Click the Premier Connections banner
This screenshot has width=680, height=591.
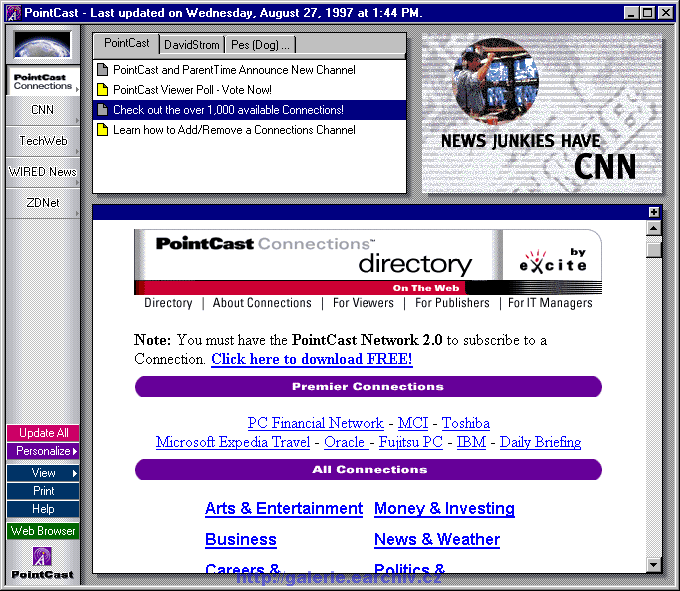point(368,386)
